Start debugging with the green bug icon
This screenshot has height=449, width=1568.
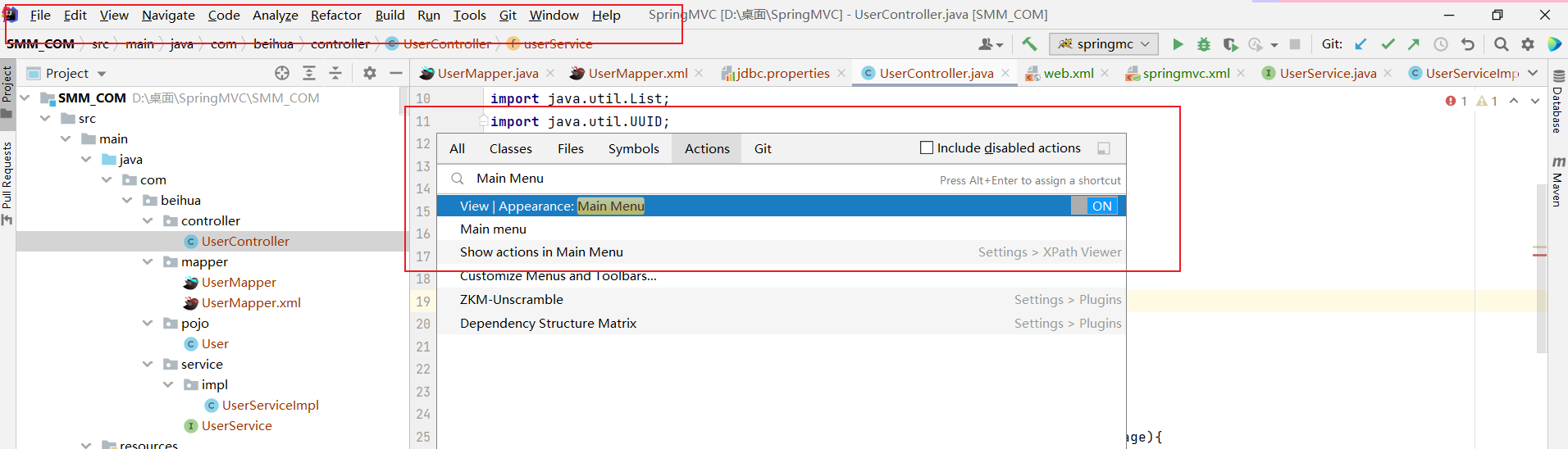(1204, 44)
